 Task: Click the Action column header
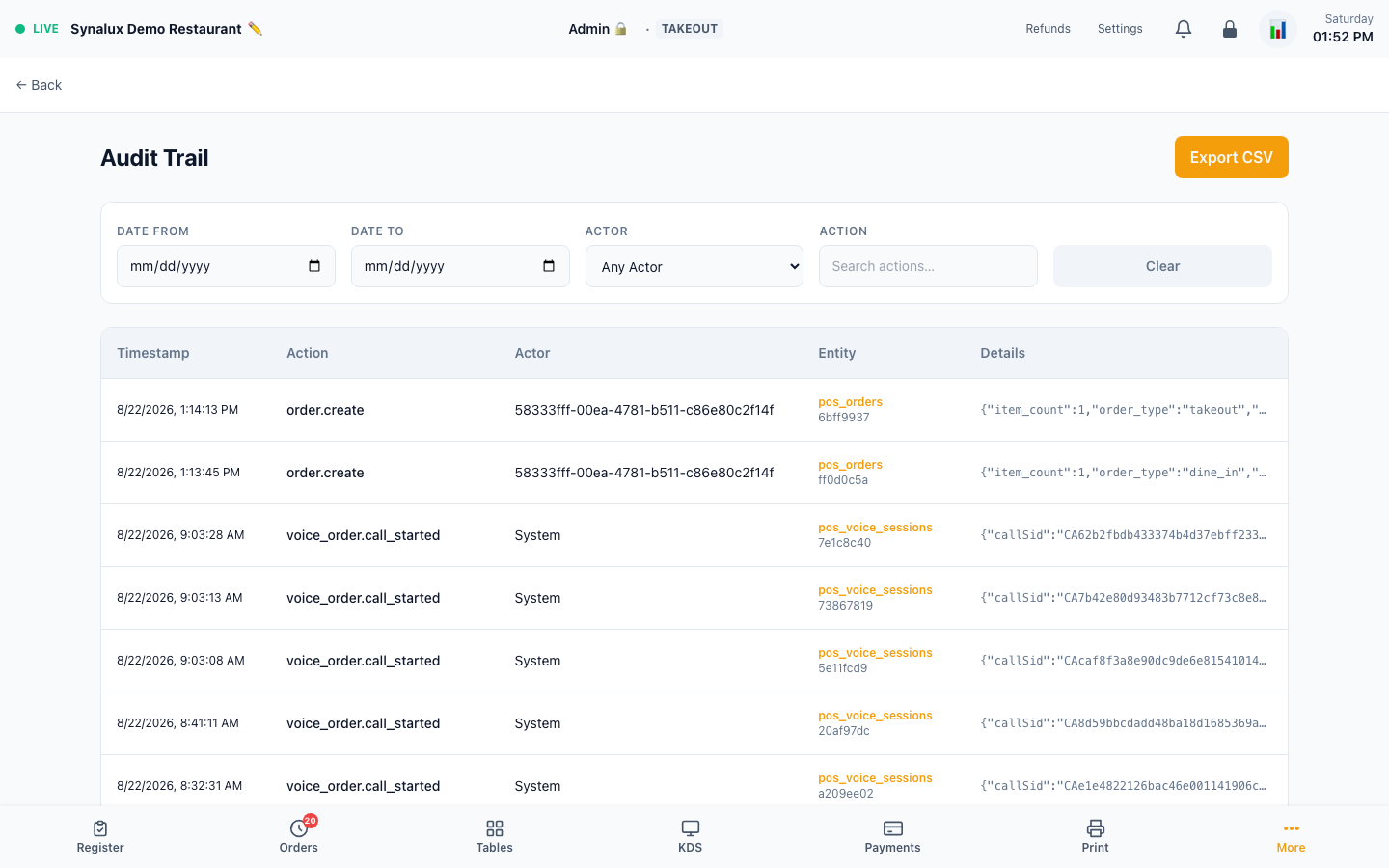tap(308, 353)
